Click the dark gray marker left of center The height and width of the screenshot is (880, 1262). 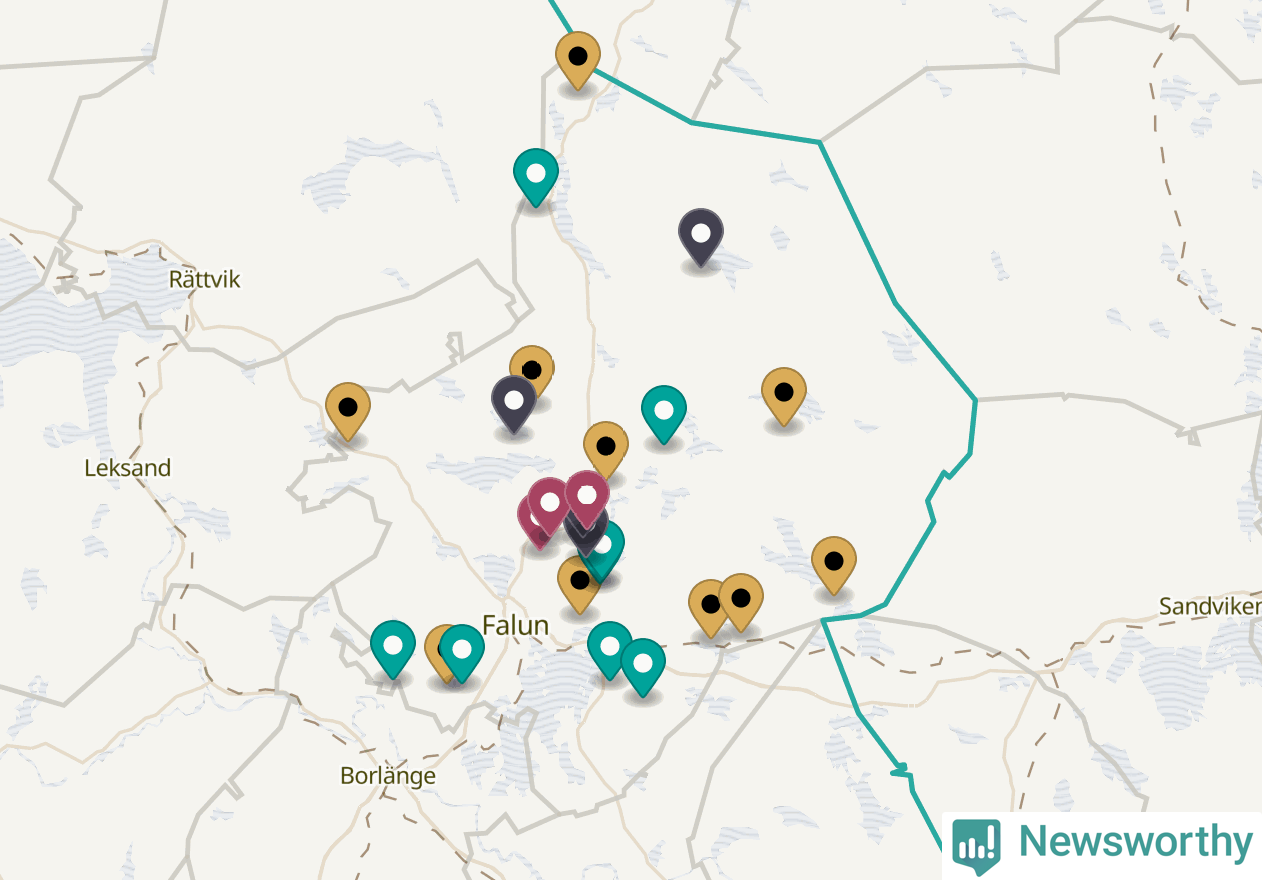pyautogui.click(x=514, y=403)
